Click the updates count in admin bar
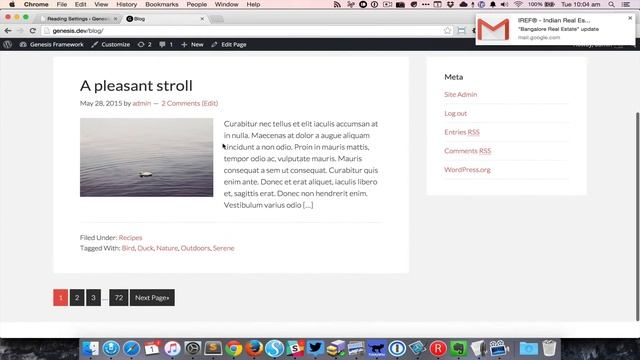Screen dimensions: 640x360 [x=144, y=44]
